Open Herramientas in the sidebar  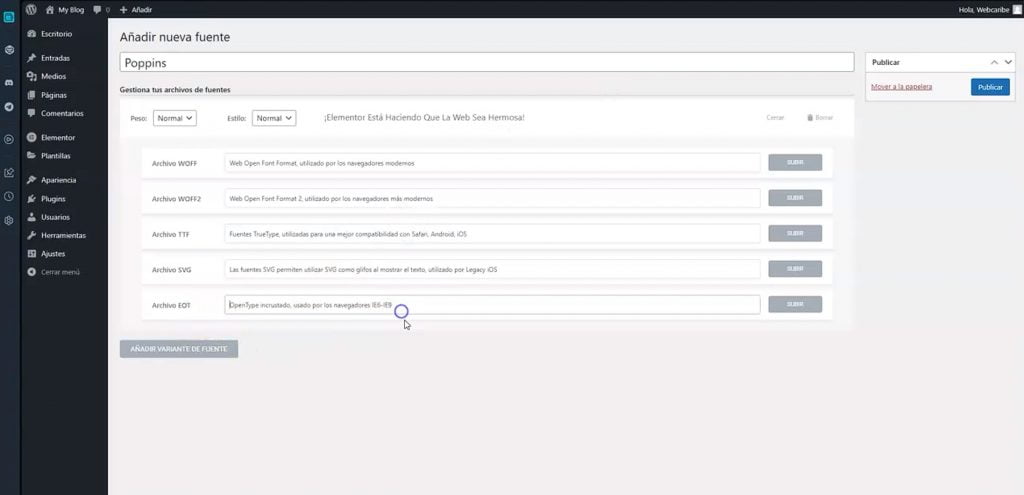click(x=63, y=235)
